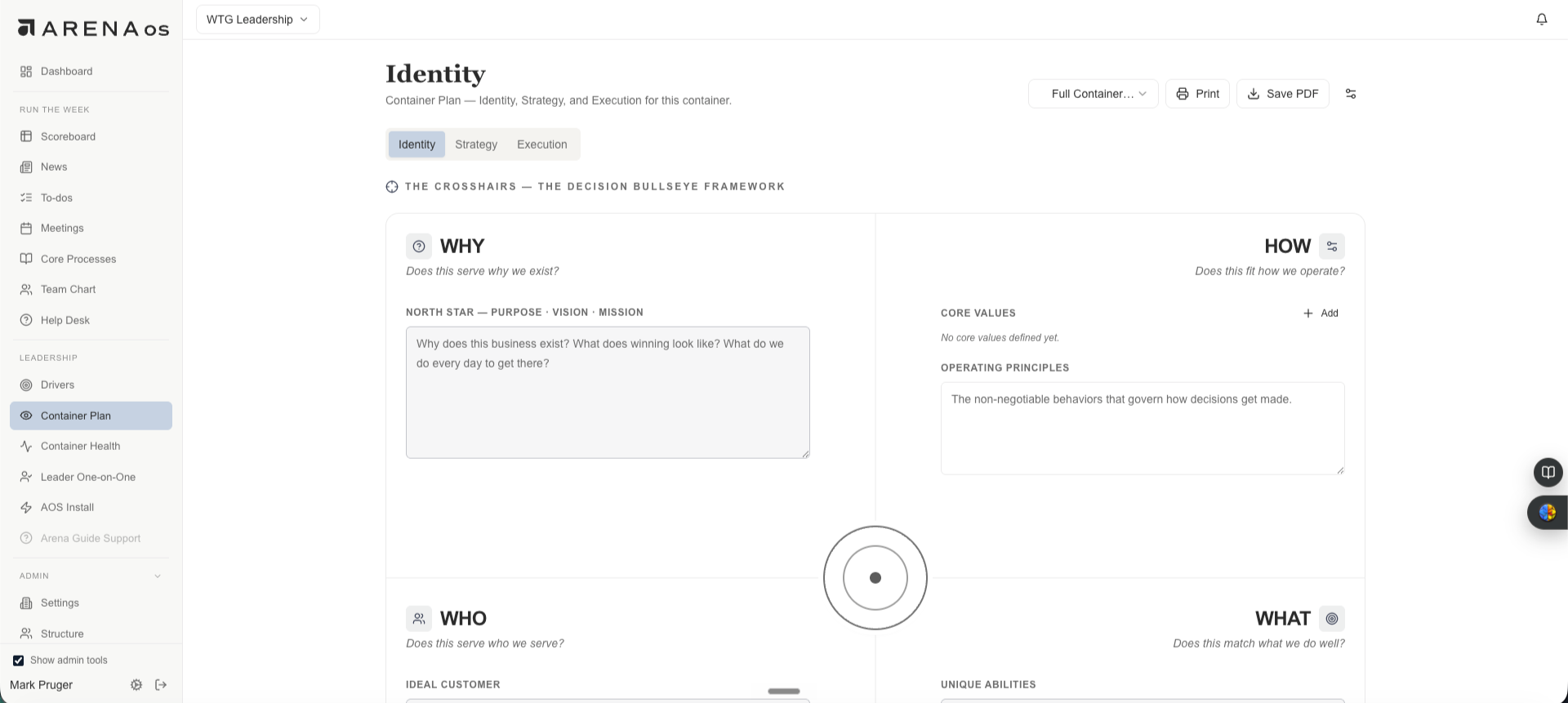Click the Structure people icon
1568x703 pixels.
tap(26, 634)
